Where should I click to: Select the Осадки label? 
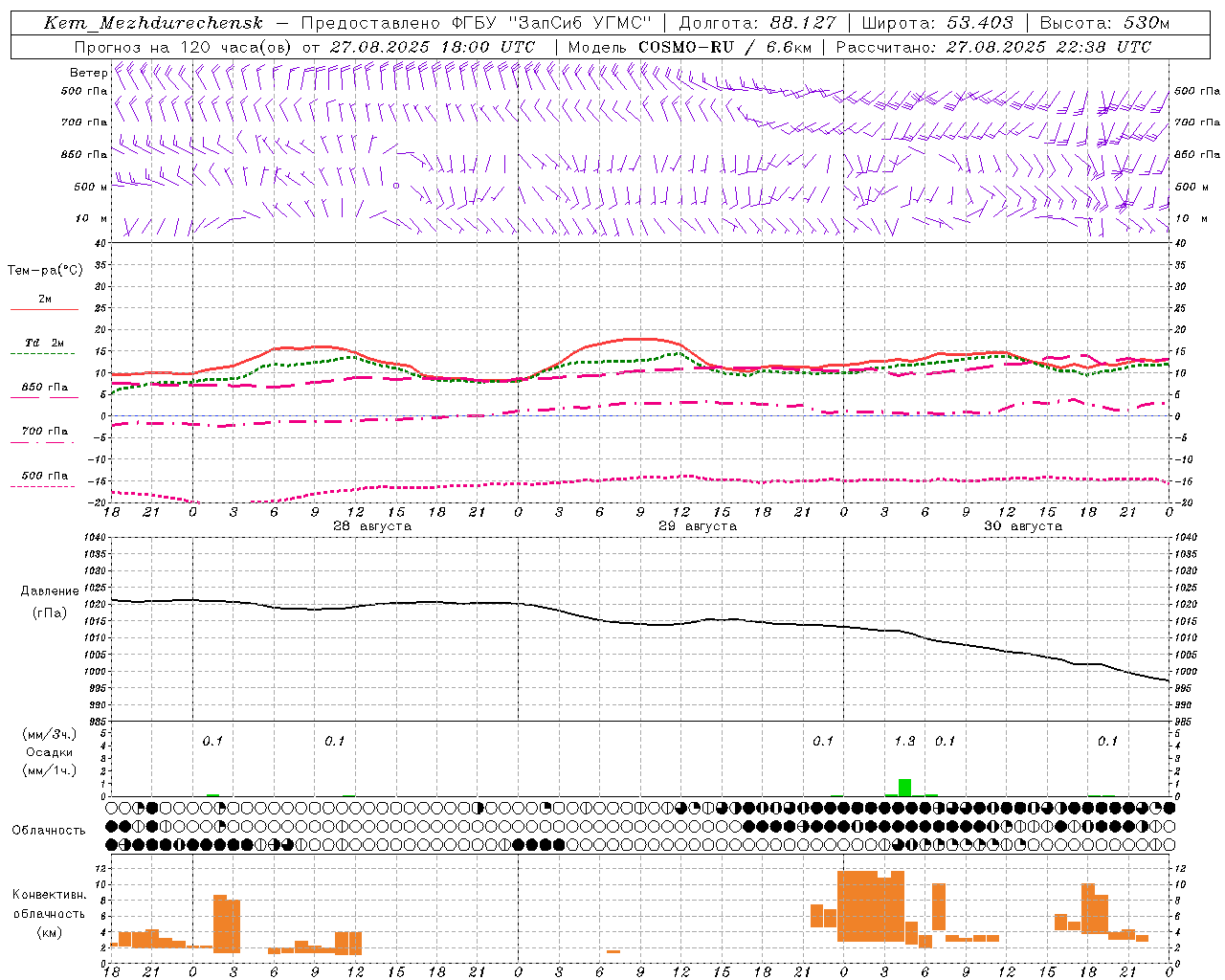(50, 752)
